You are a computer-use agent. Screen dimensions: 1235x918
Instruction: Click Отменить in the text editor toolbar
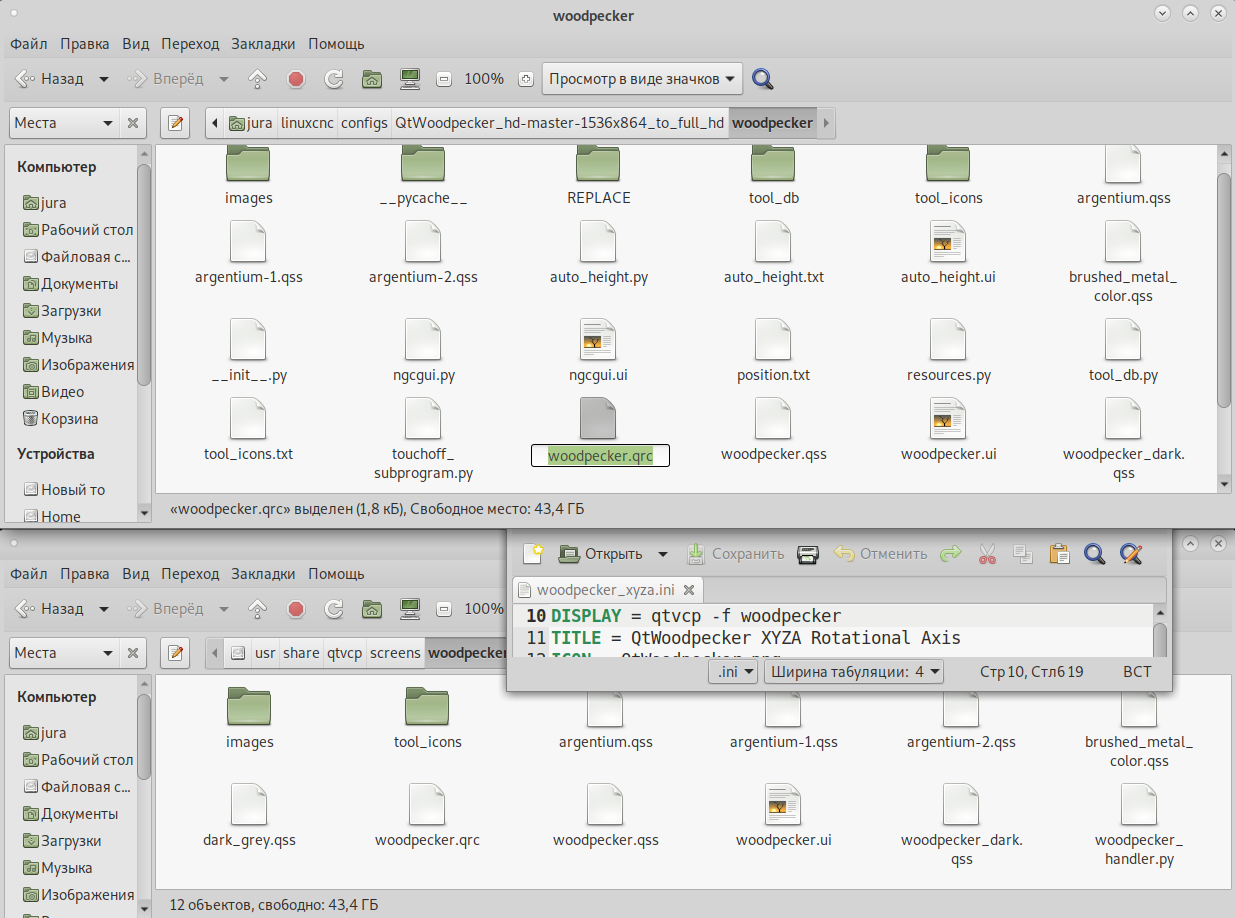pyautogui.click(x=881, y=553)
